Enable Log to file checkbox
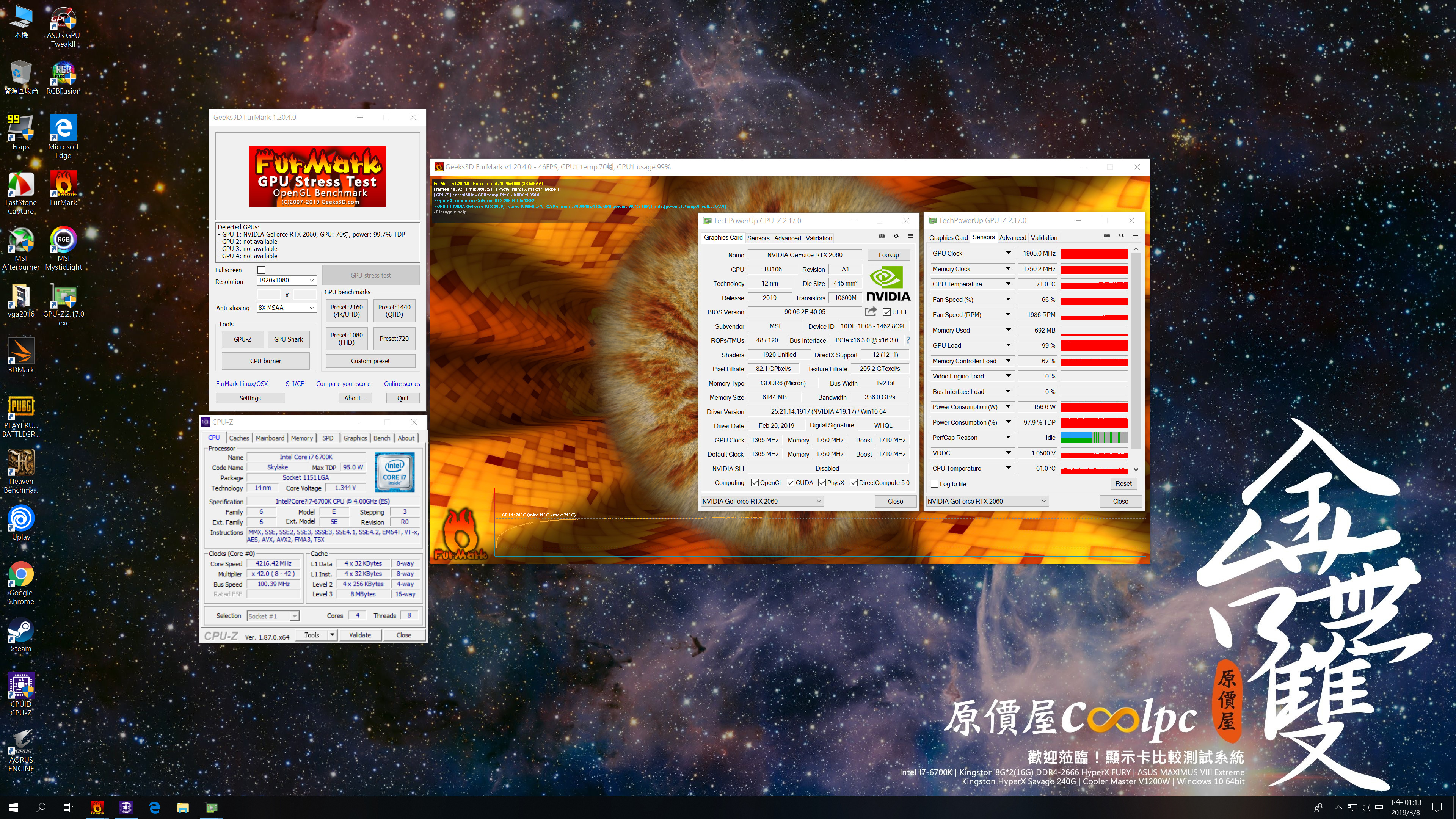The image size is (1456, 819). pyautogui.click(x=935, y=484)
